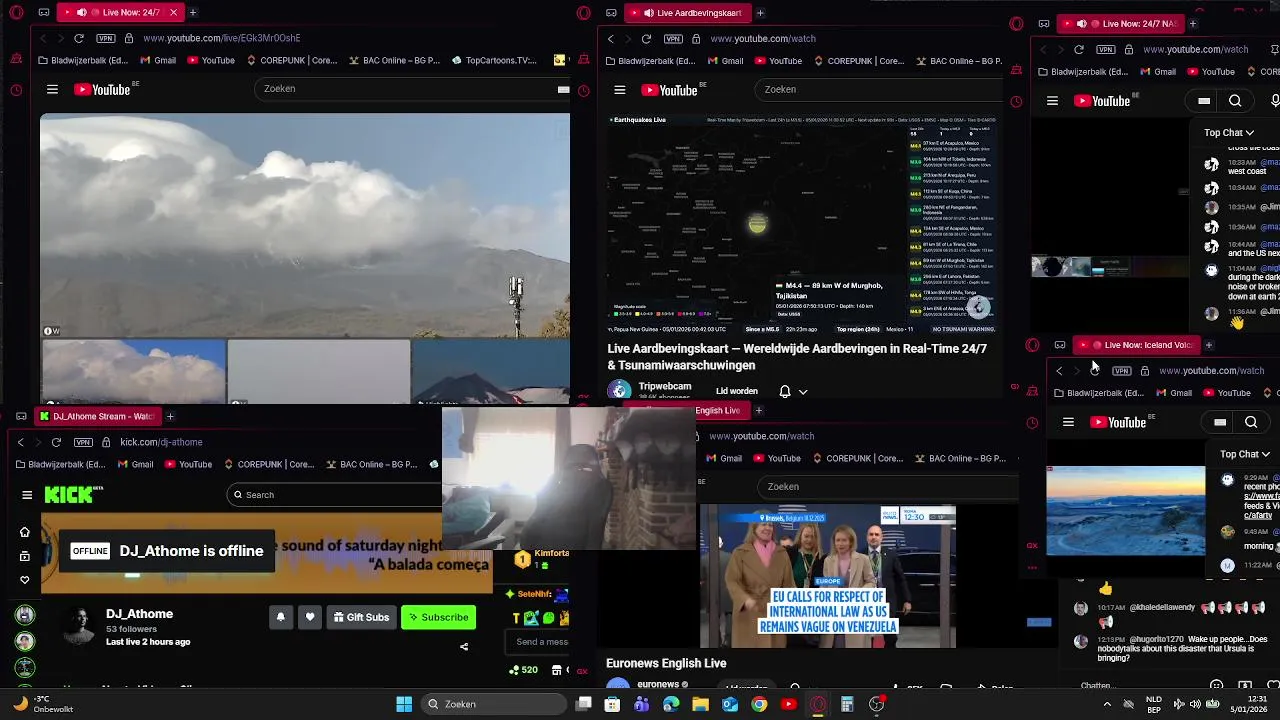The image size is (1280, 720).
Task: Reload the Live Aardbevingskaart window page
Action: click(646, 38)
